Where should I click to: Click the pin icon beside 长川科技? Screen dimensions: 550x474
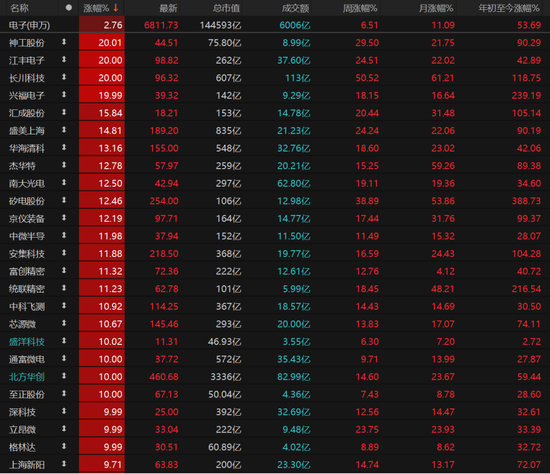pos(64,77)
